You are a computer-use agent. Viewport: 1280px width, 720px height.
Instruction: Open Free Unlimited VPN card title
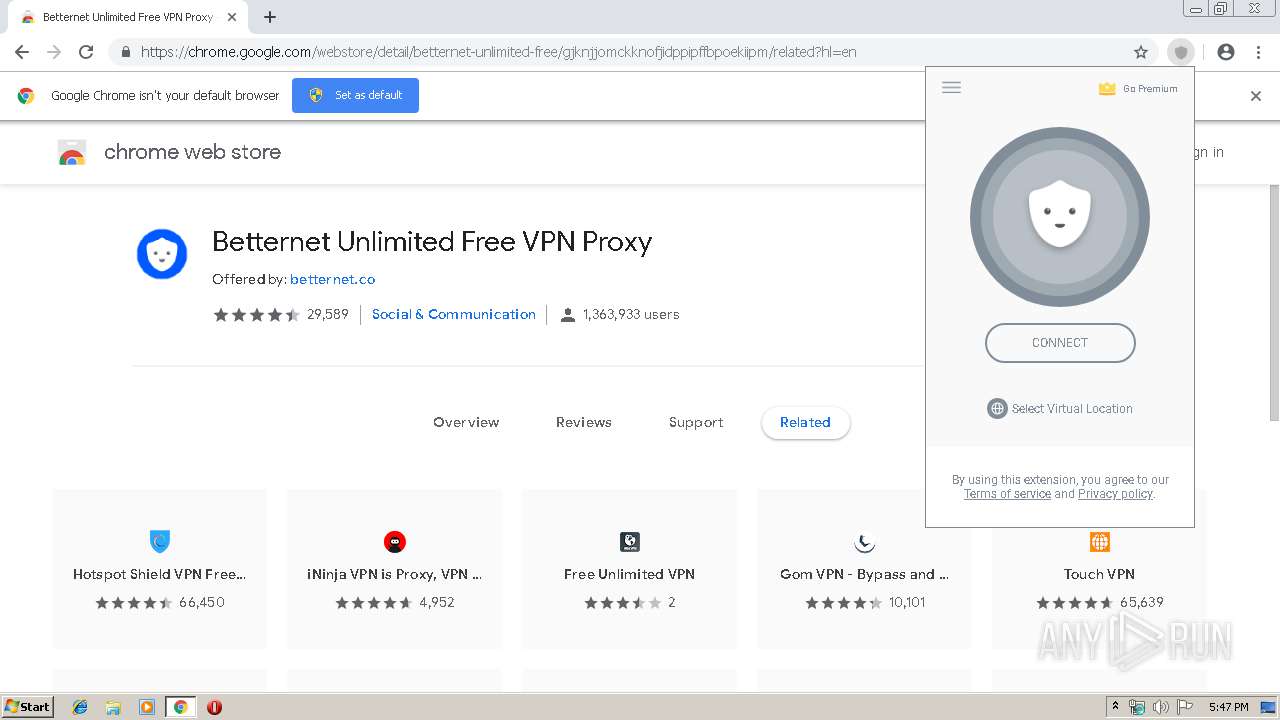click(630, 574)
